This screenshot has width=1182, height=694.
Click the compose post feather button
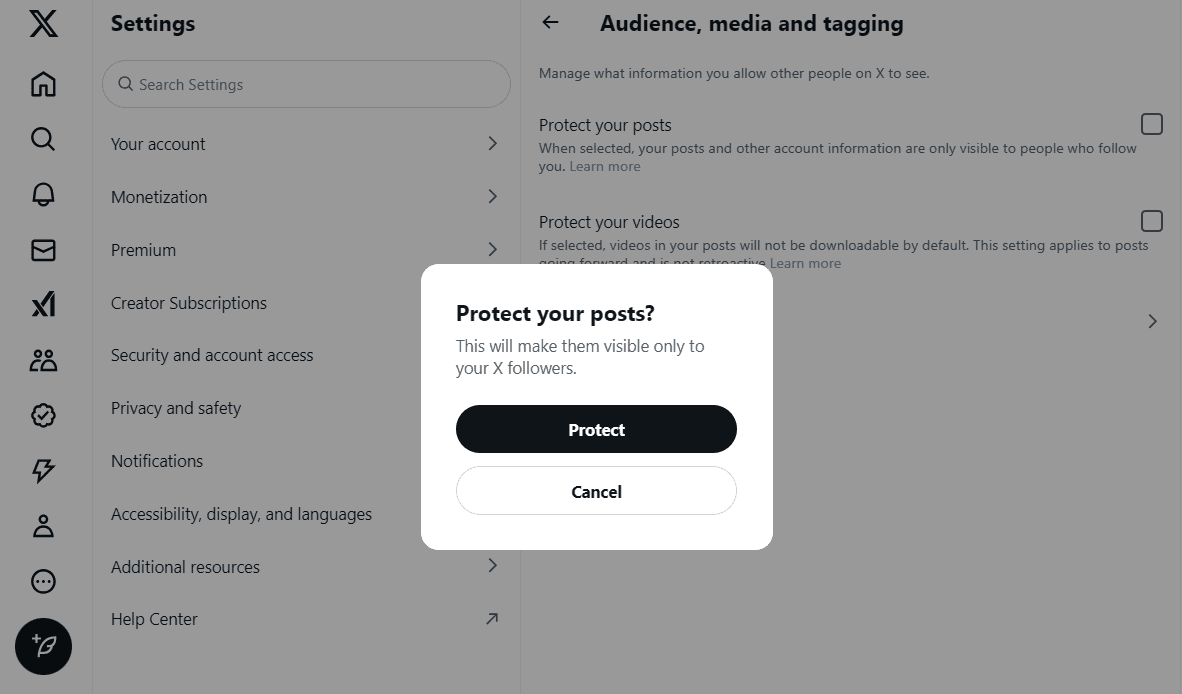point(43,647)
